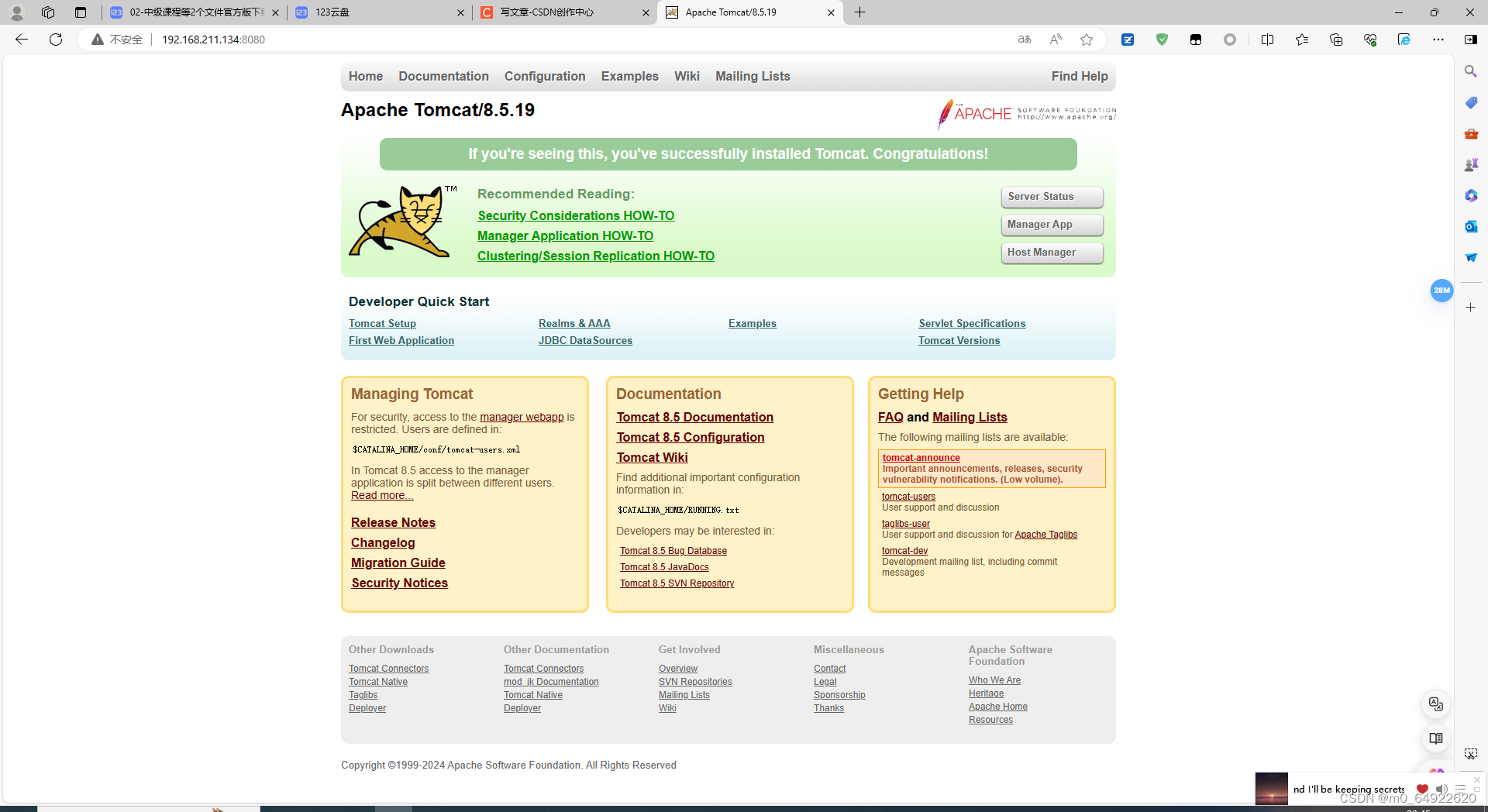Image resolution: width=1488 pixels, height=812 pixels.
Task: Switch to the 02-中级课程 tab
Action: tap(194, 12)
